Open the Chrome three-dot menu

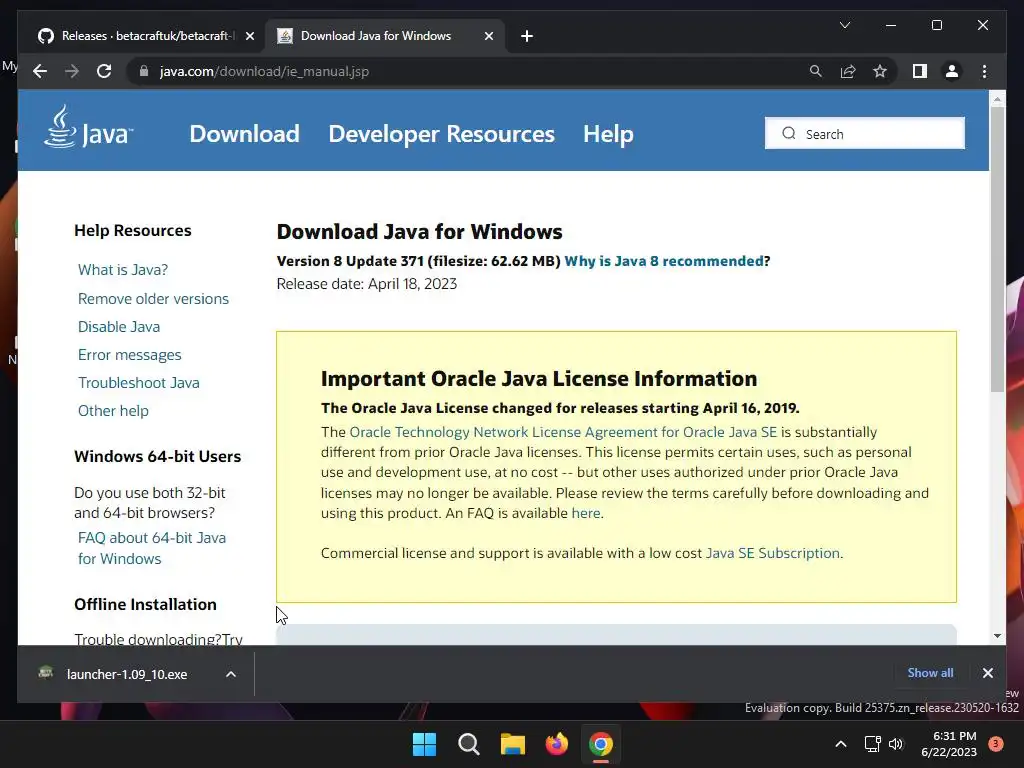pyautogui.click(x=984, y=71)
